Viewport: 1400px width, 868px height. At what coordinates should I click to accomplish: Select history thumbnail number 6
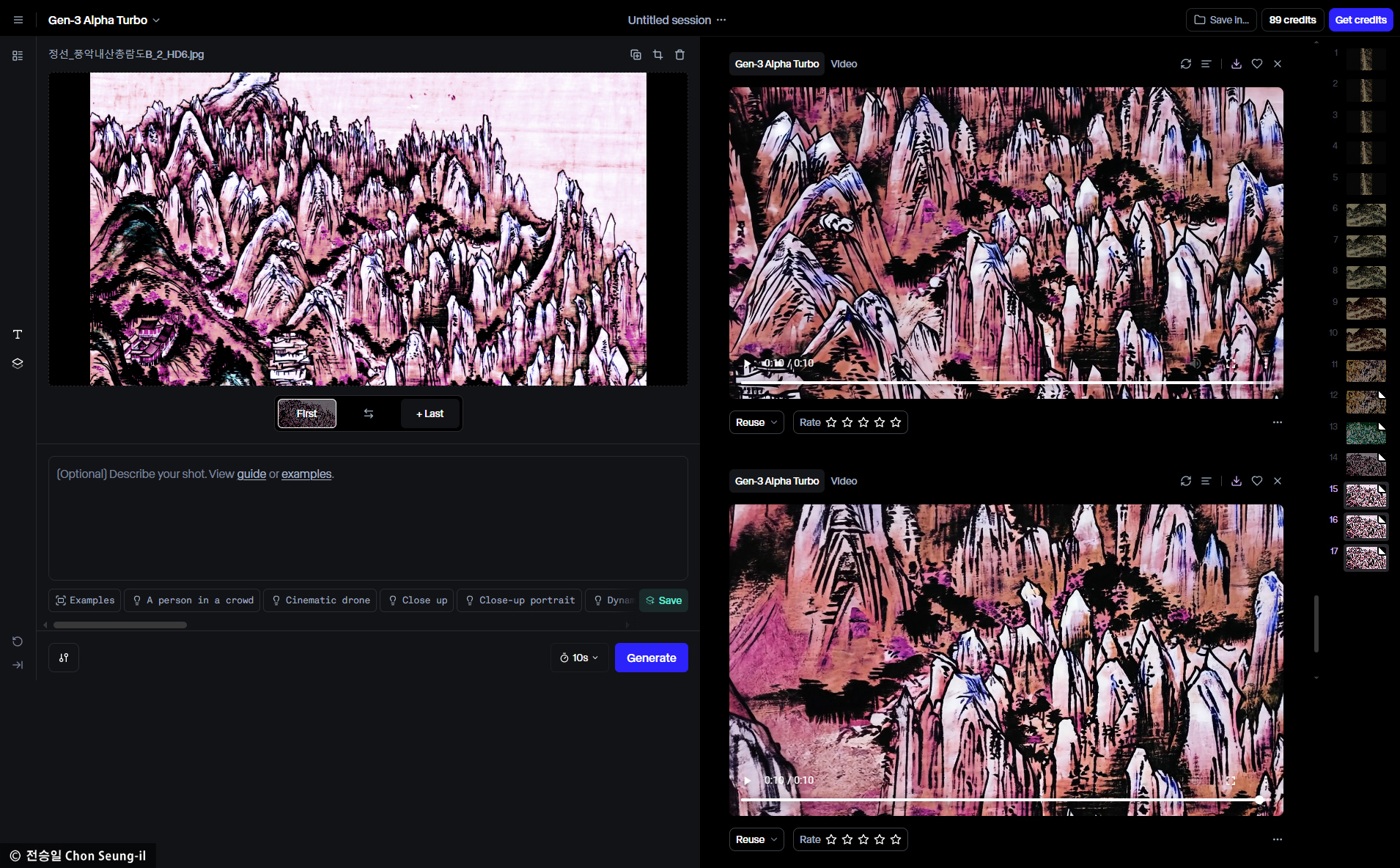pos(1366,215)
